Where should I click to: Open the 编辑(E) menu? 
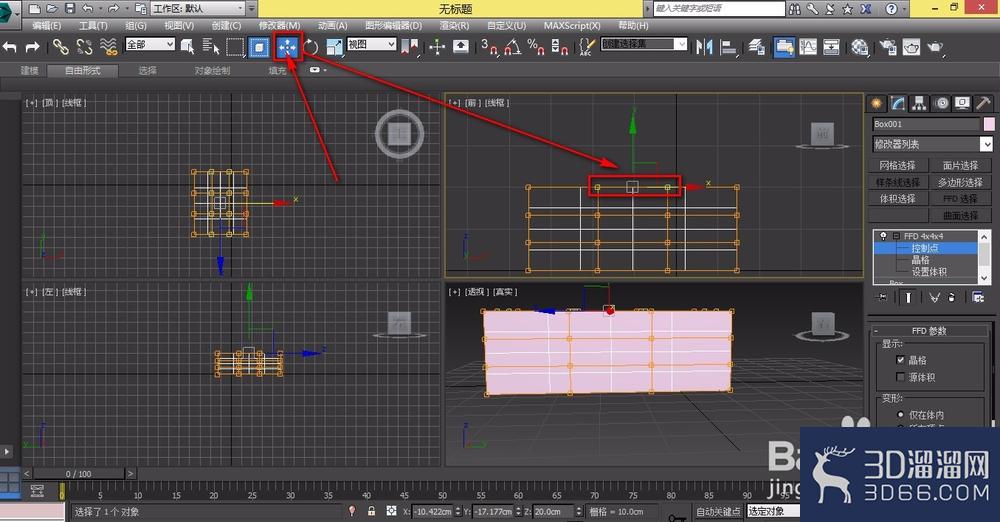tap(47, 26)
